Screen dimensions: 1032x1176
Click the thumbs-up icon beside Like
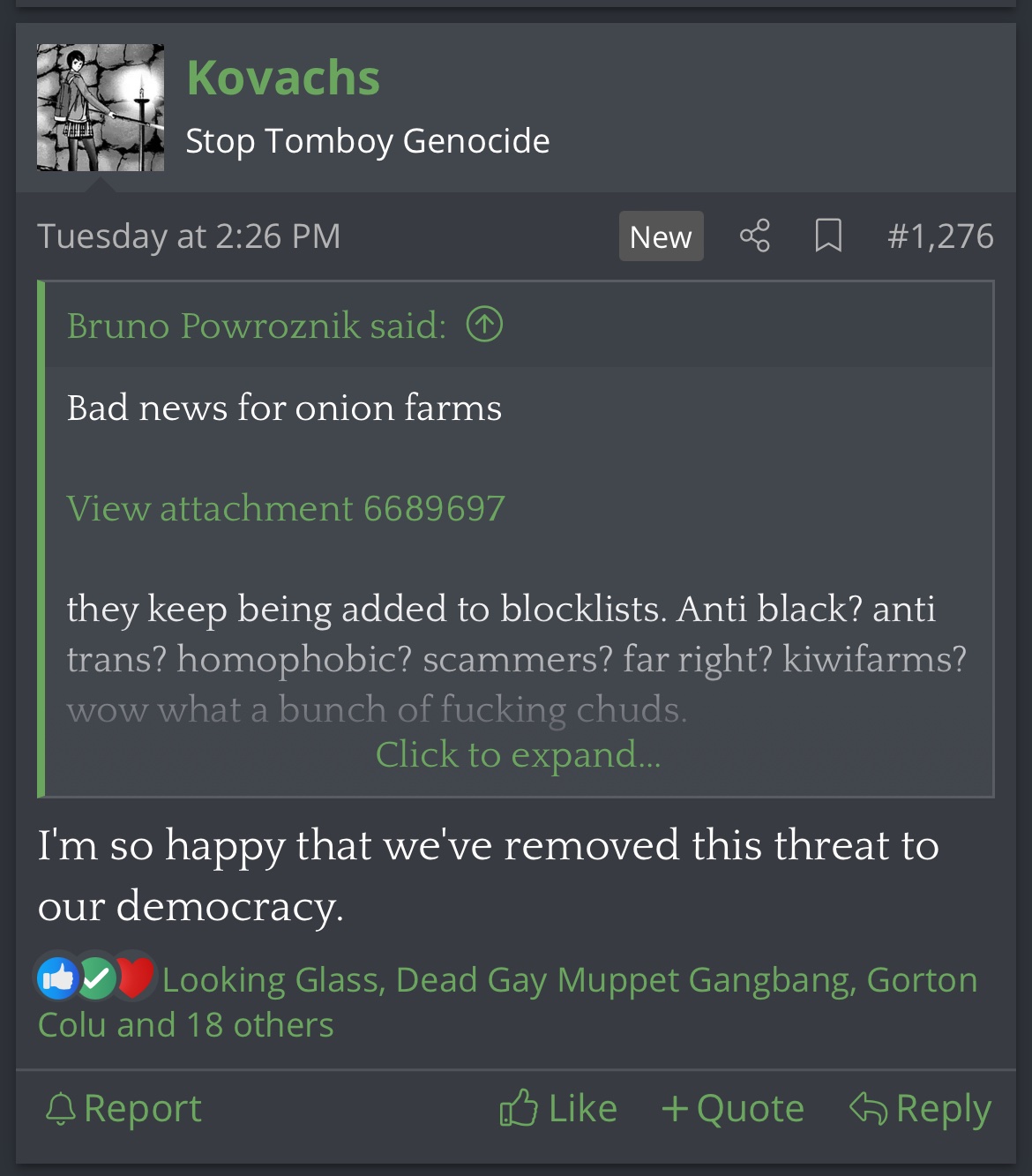coord(519,1108)
